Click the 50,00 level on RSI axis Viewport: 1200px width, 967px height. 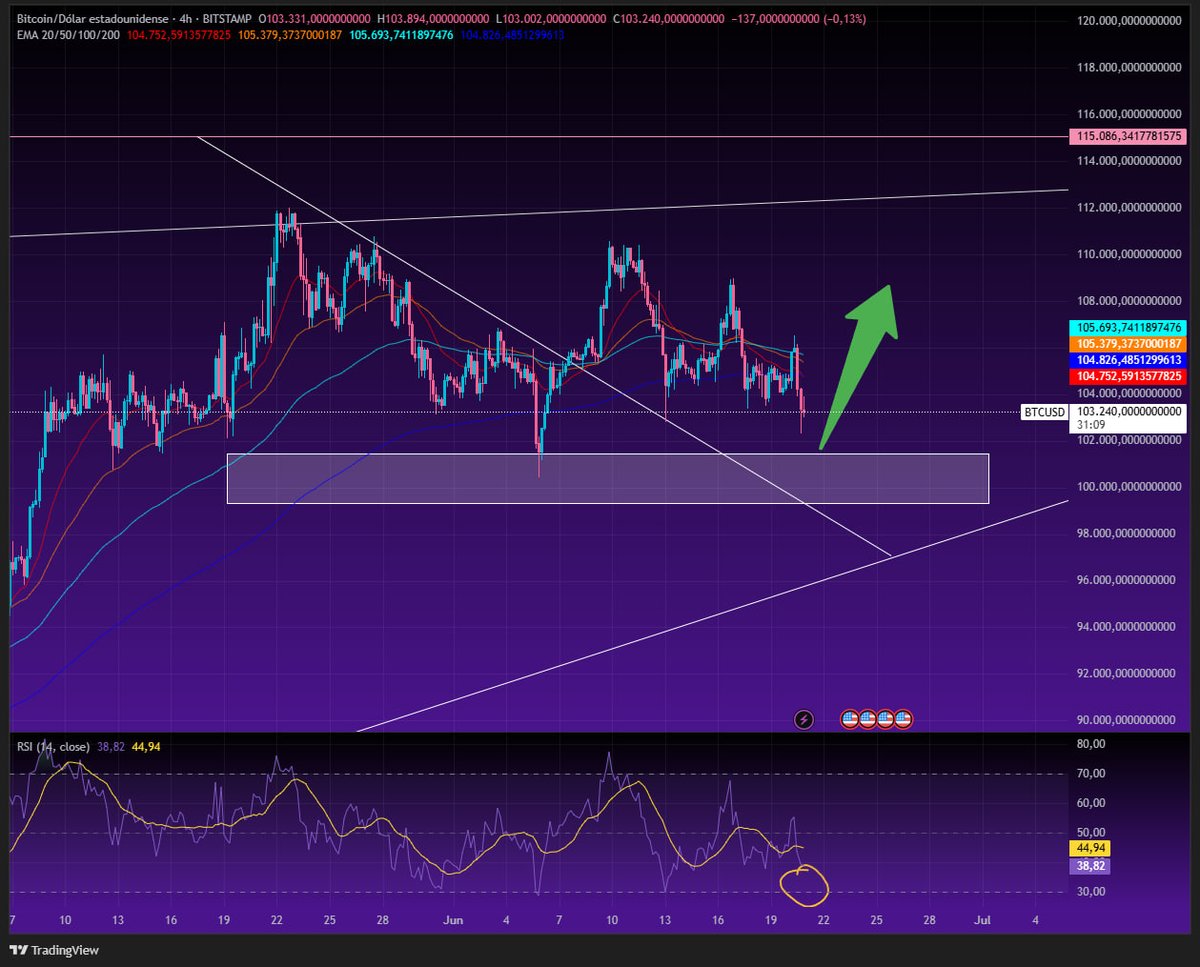[x=1091, y=832]
